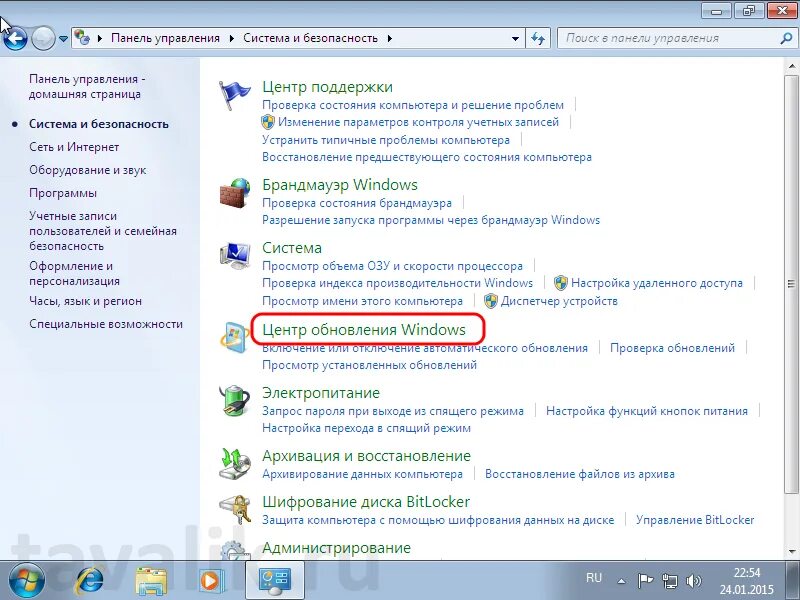Screen dimensions: 800x600
Task: Open Windows Media Player from taskbar
Action: [x=211, y=581]
